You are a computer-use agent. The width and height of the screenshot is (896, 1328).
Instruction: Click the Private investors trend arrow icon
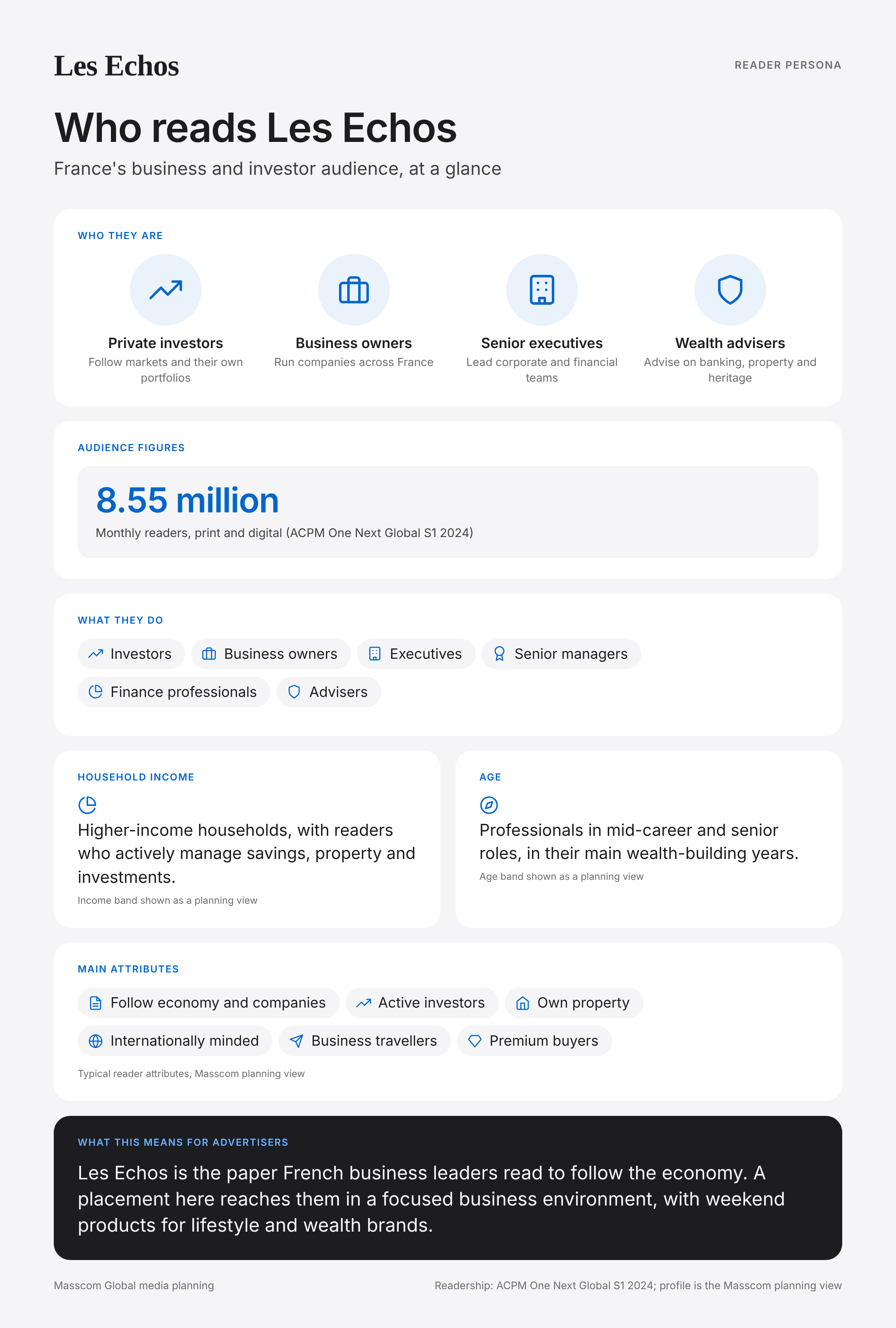point(166,290)
